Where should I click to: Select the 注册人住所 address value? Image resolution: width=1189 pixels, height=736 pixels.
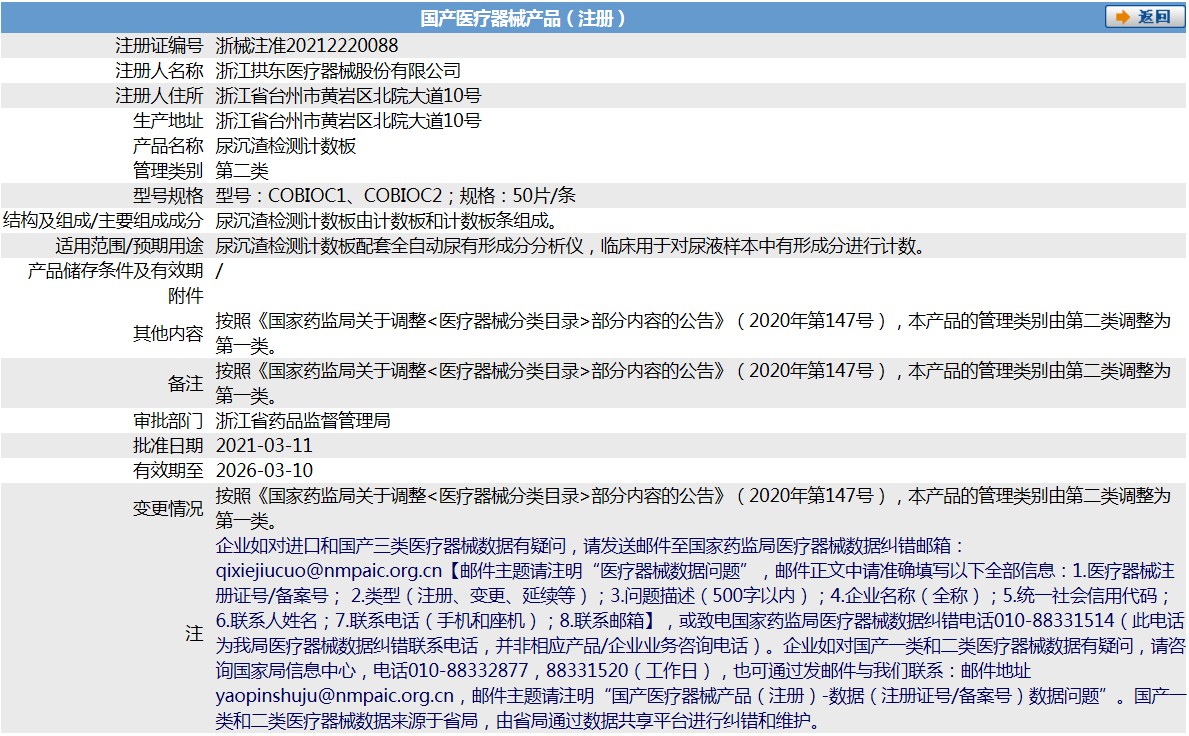pos(348,96)
